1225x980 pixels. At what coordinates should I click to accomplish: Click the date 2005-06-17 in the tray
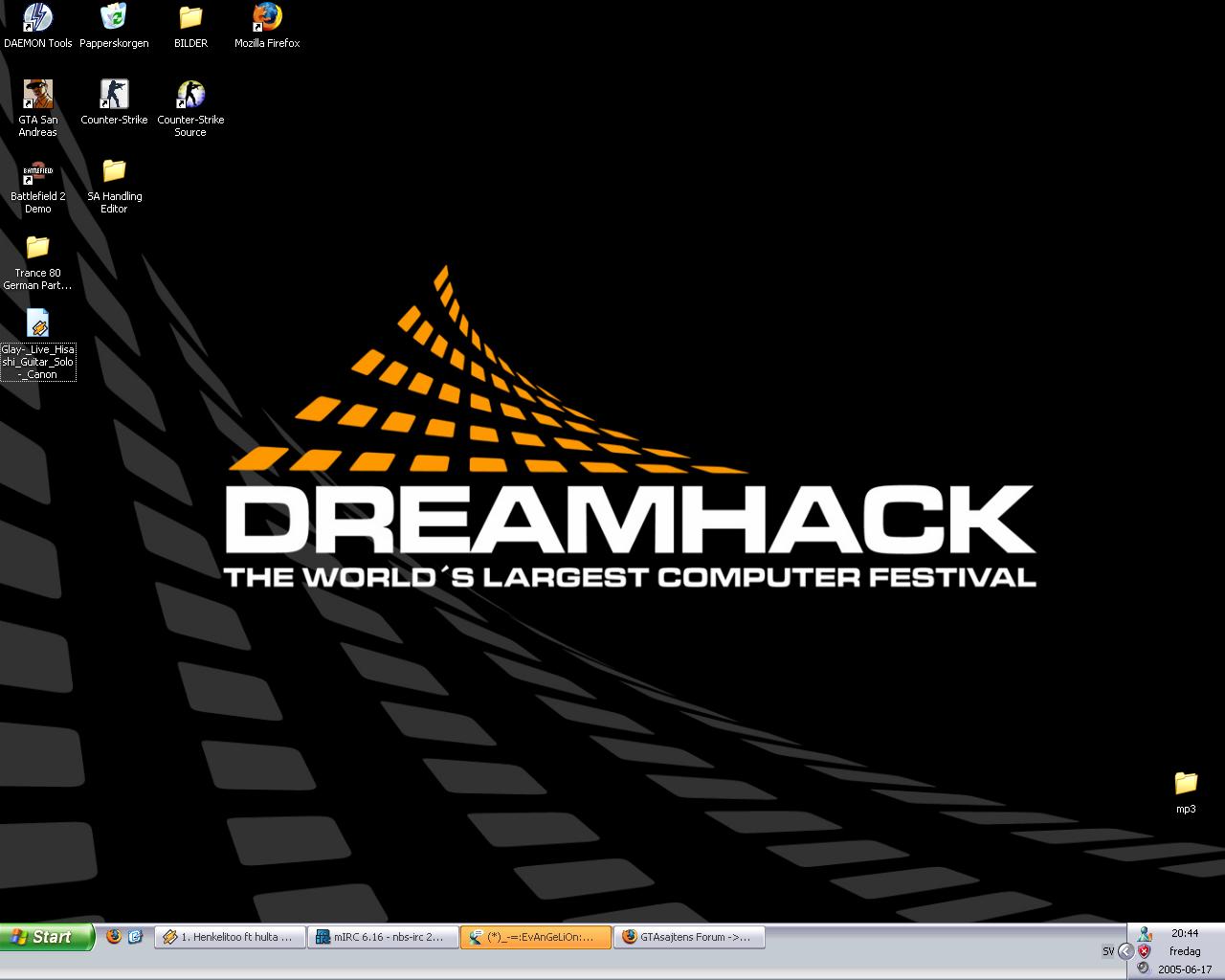point(1185,969)
